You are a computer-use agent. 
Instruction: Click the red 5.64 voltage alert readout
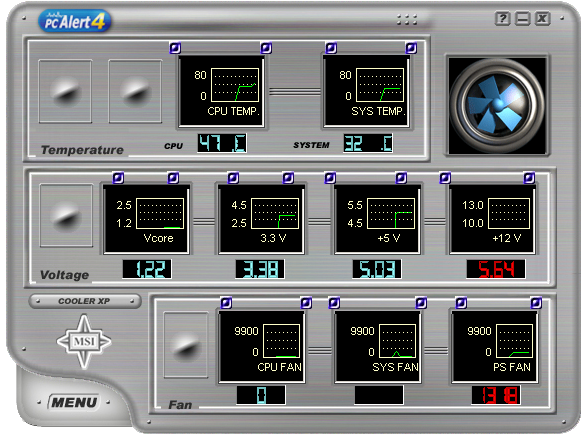pos(496,269)
